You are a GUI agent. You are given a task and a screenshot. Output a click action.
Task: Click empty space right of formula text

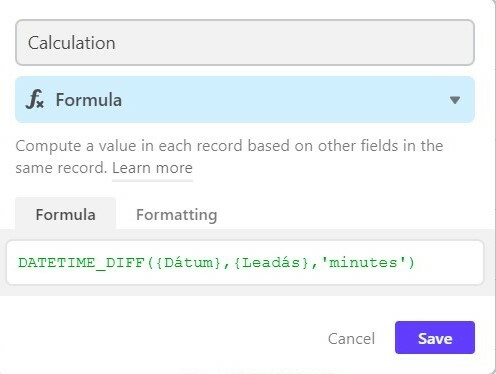point(448,263)
